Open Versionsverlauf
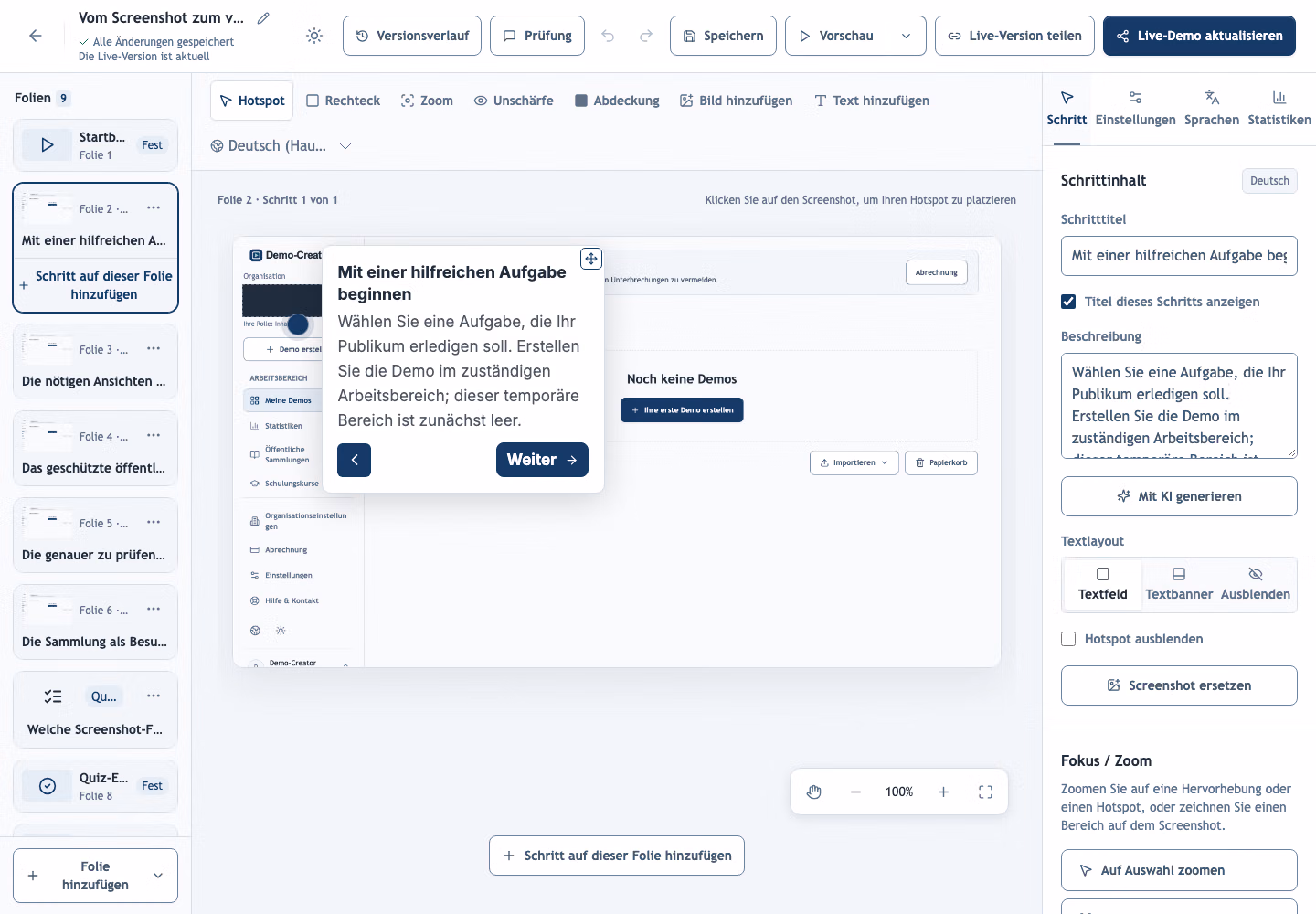 tap(412, 36)
